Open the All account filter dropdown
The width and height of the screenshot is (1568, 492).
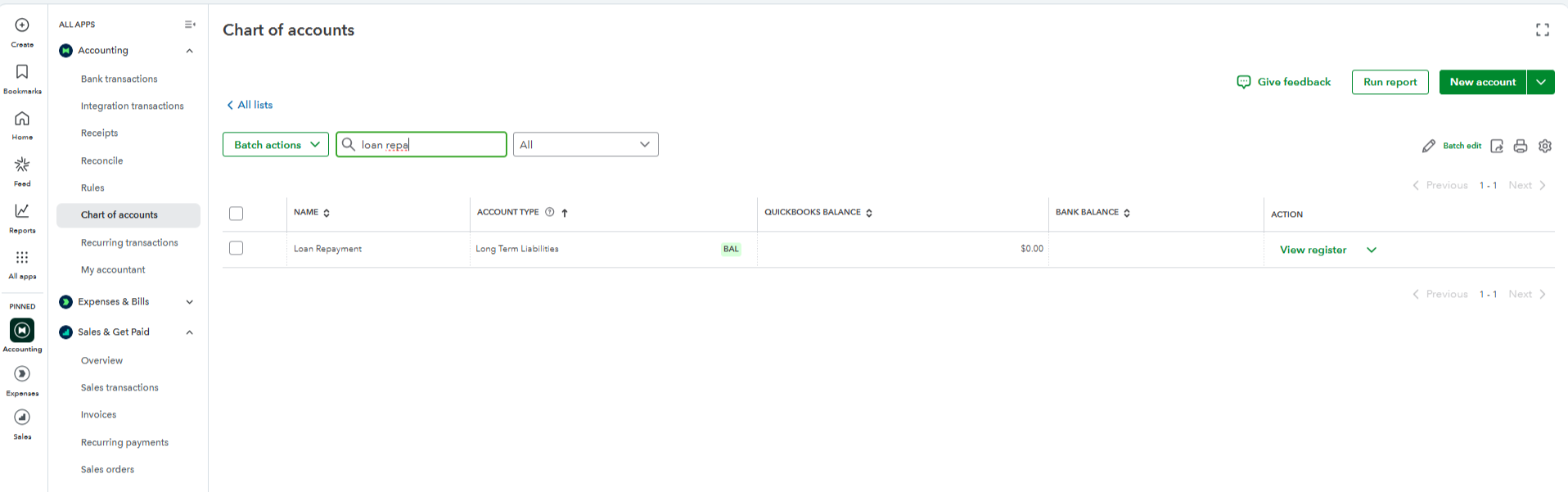point(586,145)
